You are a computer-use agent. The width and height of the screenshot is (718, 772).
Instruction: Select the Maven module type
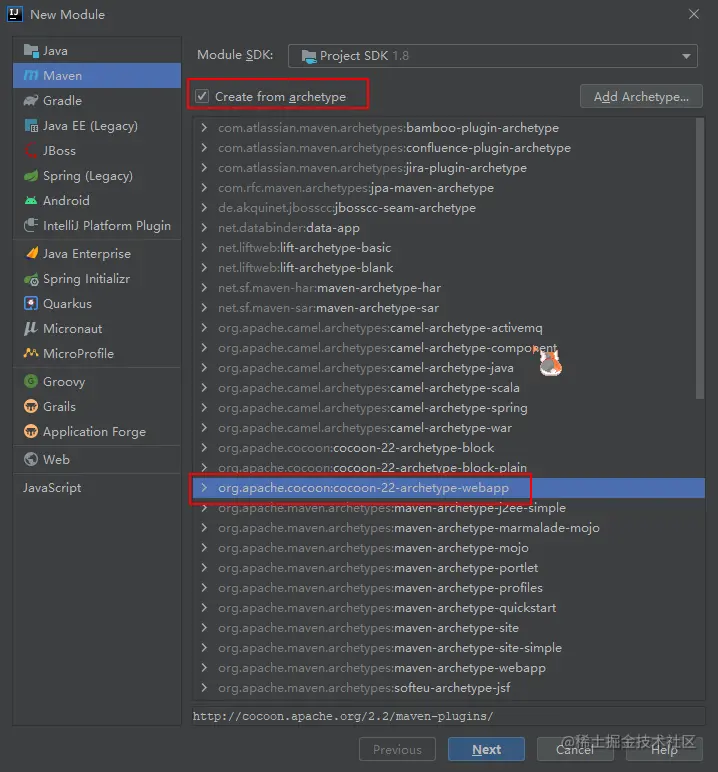[x=97, y=75]
